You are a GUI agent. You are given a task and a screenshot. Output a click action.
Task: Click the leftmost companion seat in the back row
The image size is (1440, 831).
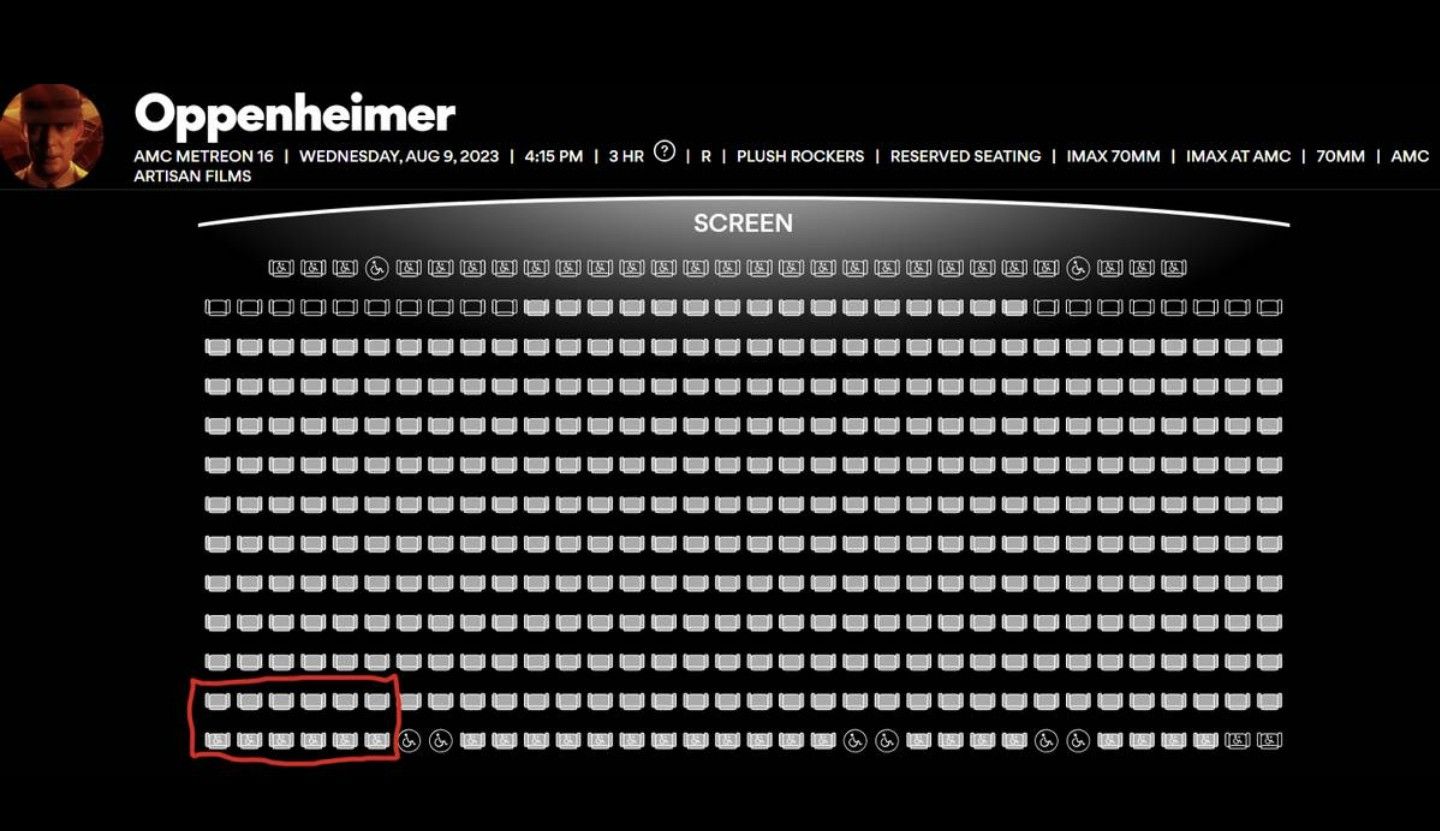(x=217, y=741)
